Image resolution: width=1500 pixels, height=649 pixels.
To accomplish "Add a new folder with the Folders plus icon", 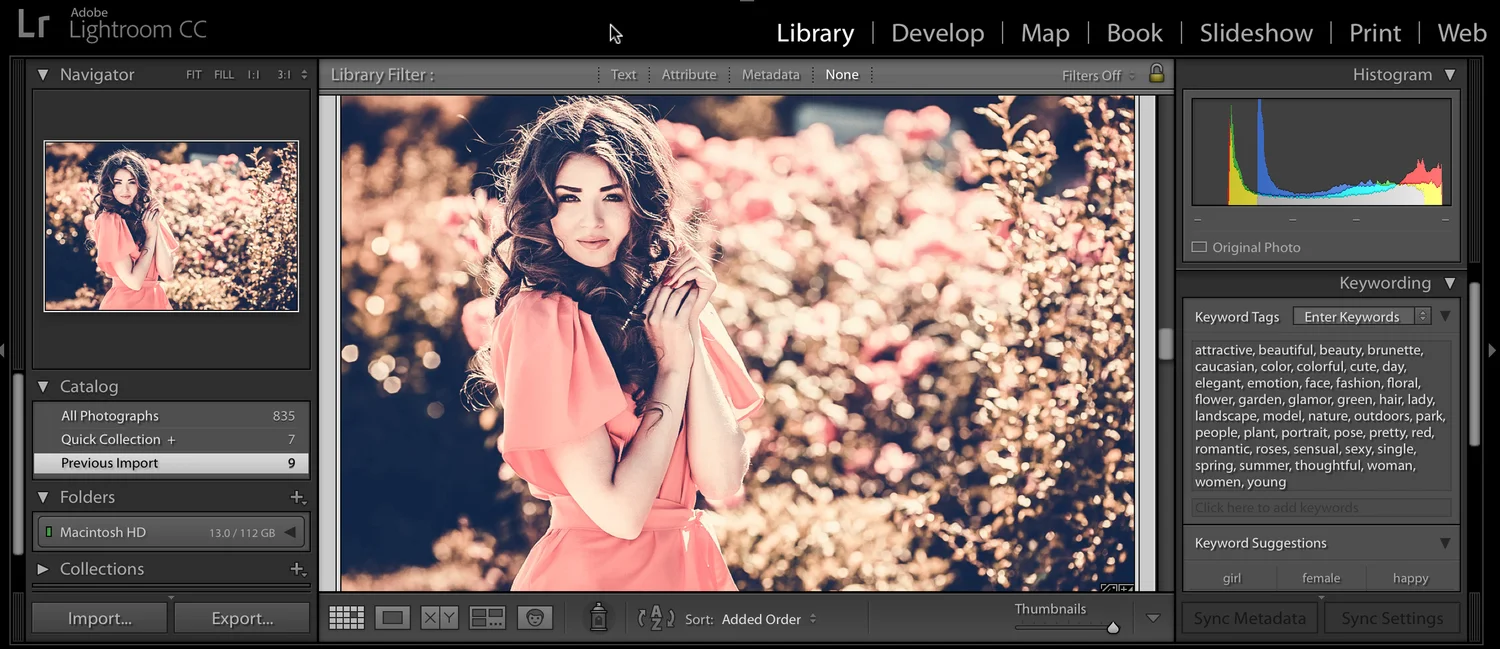I will point(297,496).
